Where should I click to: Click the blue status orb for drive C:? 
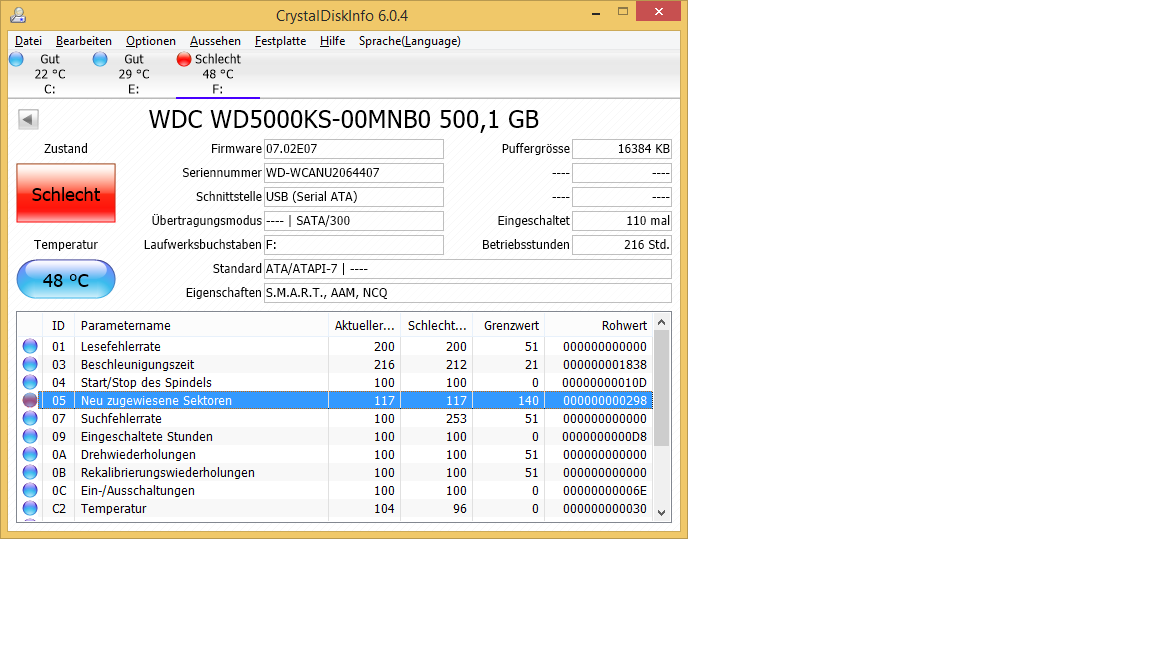[x=16, y=60]
